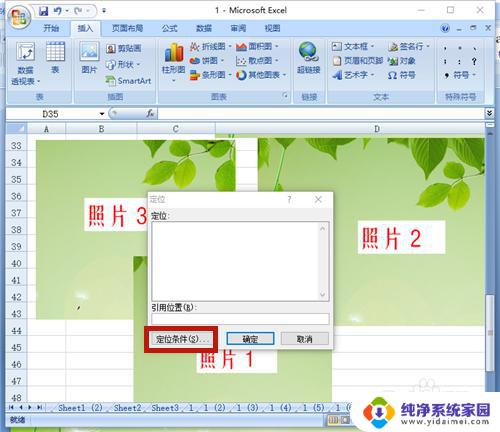Select column B header

(x=101, y=129)
